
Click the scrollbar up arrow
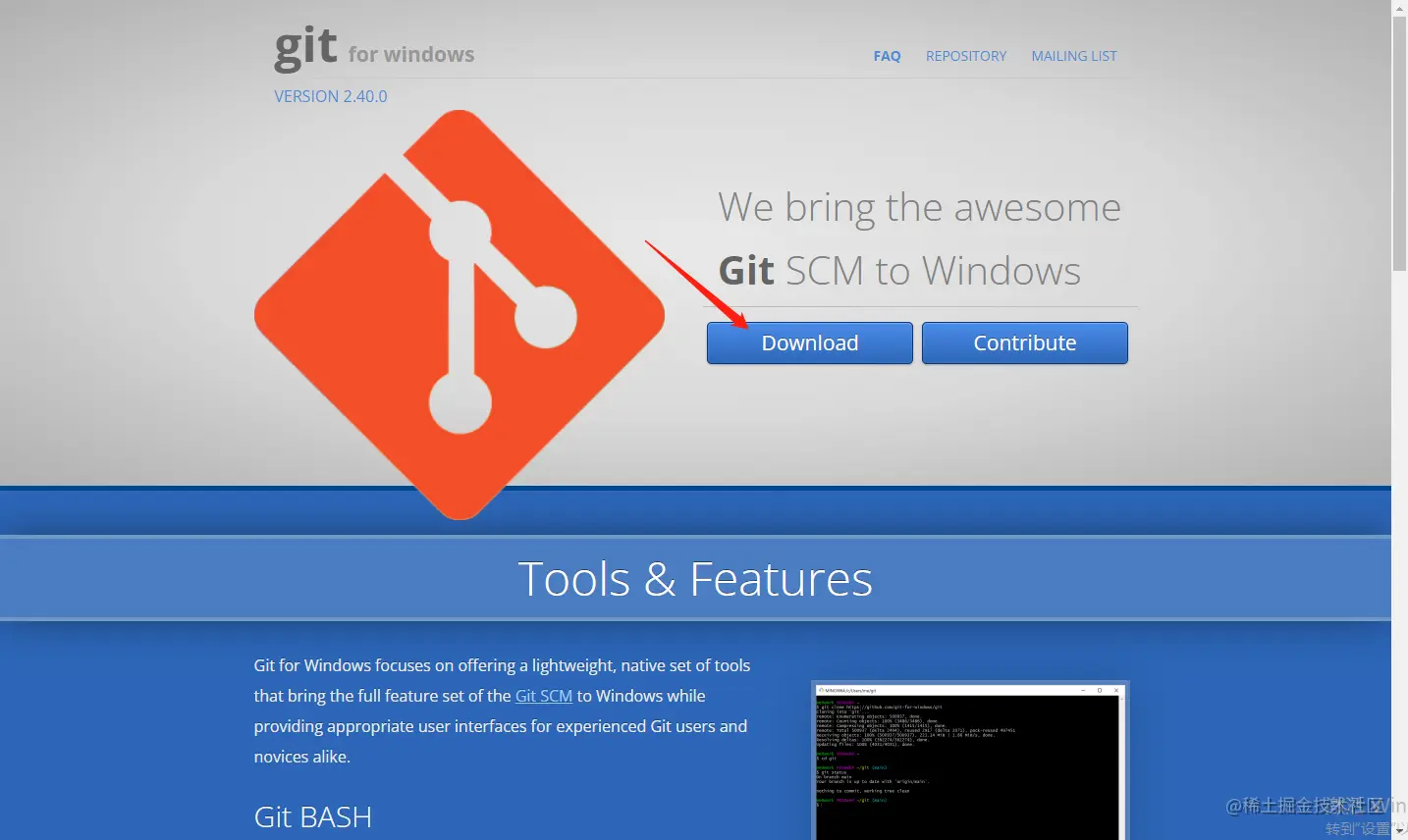pyautogui.click(x=1399, y=8)
